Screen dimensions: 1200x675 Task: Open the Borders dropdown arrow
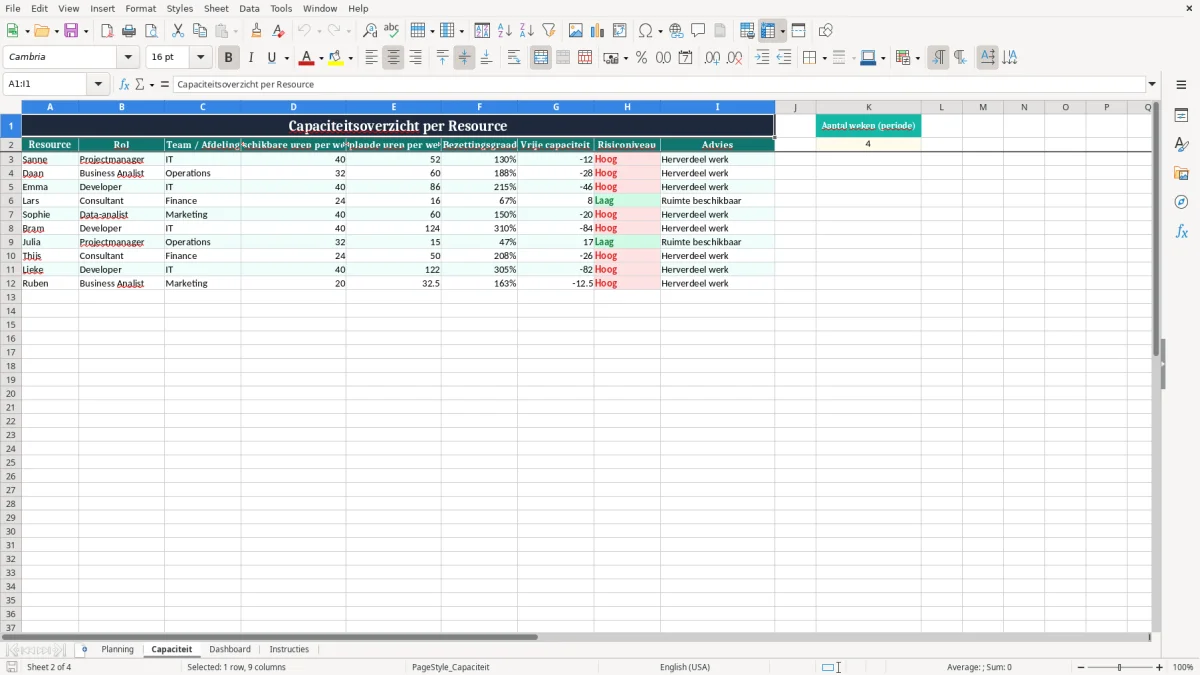click(x=823, y=58)
